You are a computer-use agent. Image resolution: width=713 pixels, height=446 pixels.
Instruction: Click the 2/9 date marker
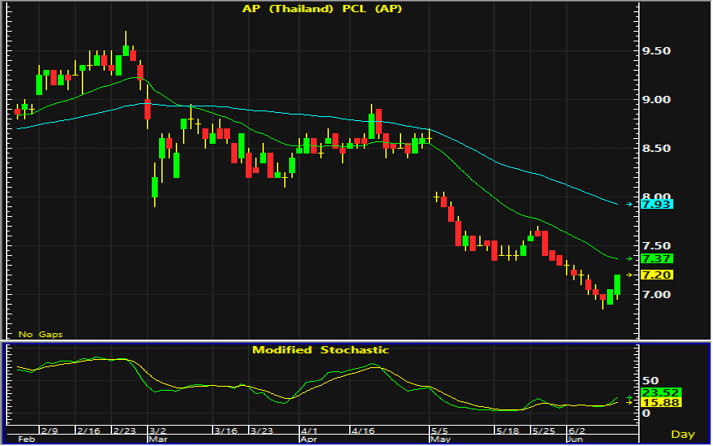tap(49, 430)
